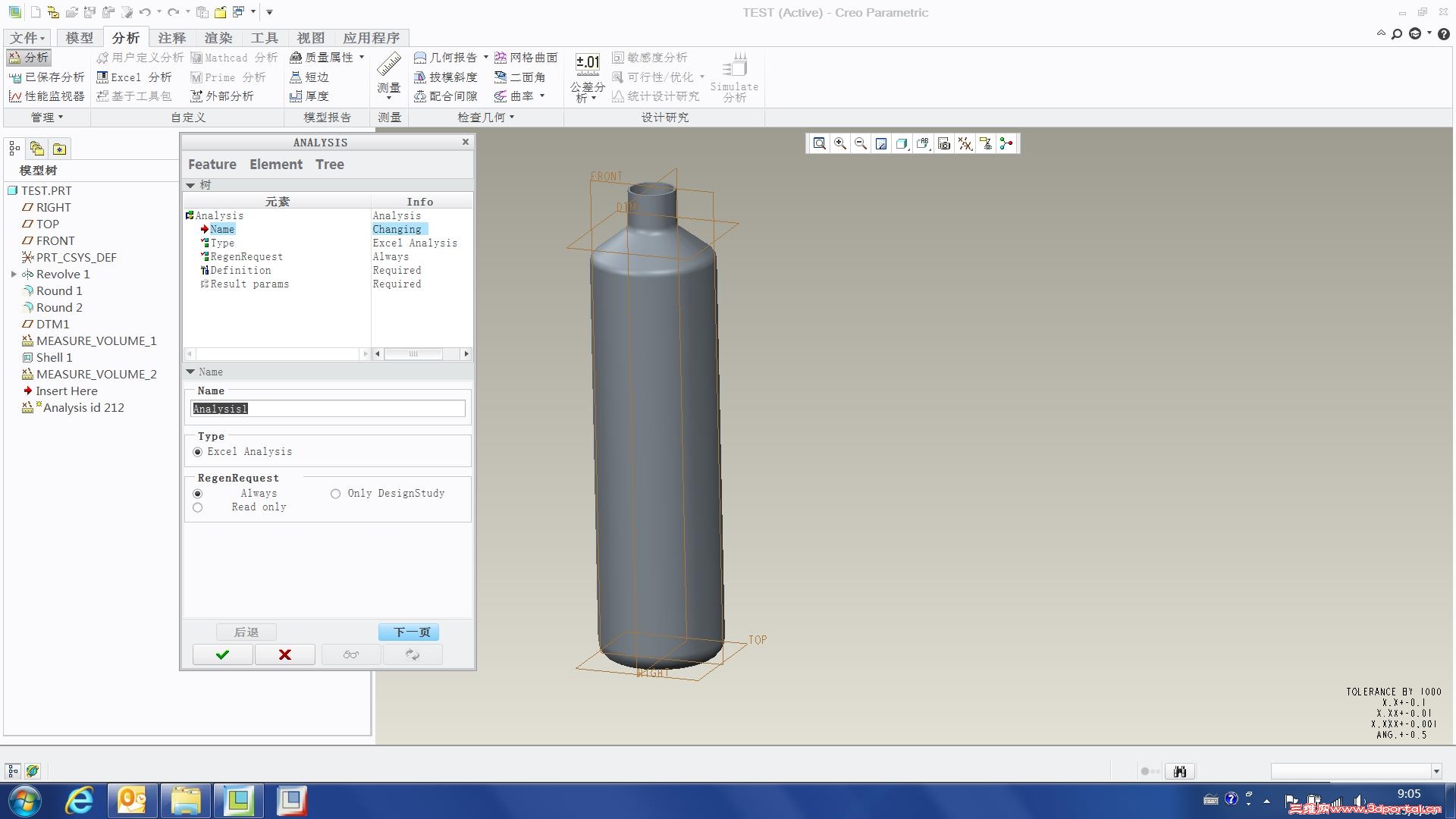Switch to the 应用程序 ribbon tab
Screen dimensions: 1456x819
pos(371,38)
